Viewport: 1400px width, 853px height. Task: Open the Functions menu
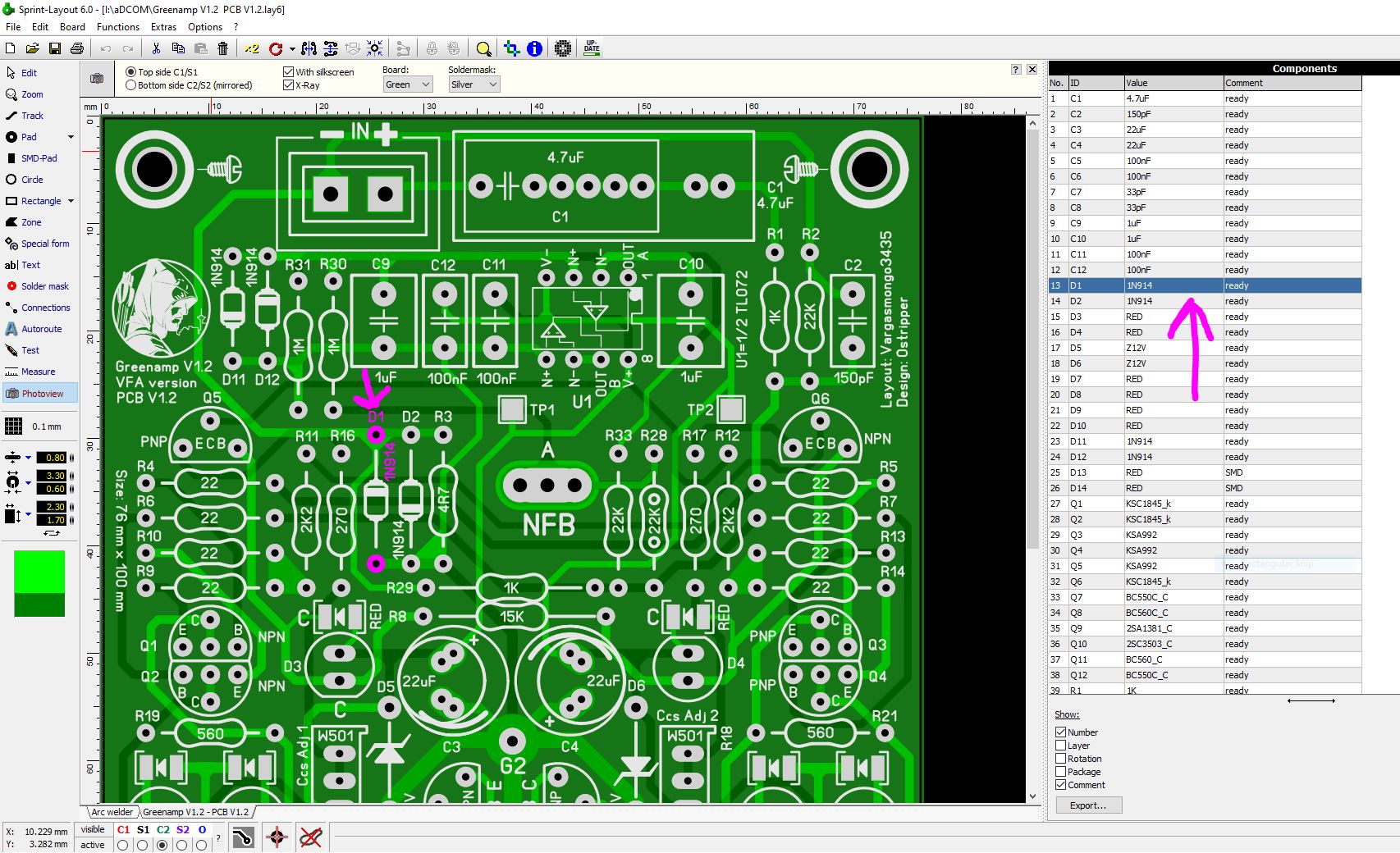tap(118, 27)
